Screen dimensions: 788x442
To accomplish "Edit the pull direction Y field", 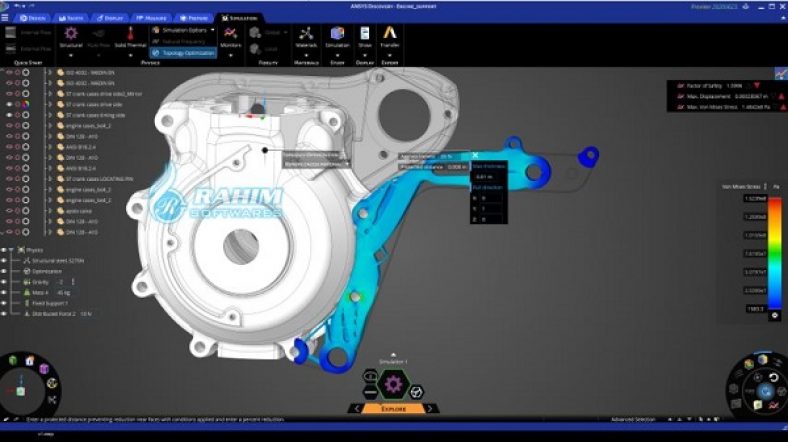I will point(490,208).
